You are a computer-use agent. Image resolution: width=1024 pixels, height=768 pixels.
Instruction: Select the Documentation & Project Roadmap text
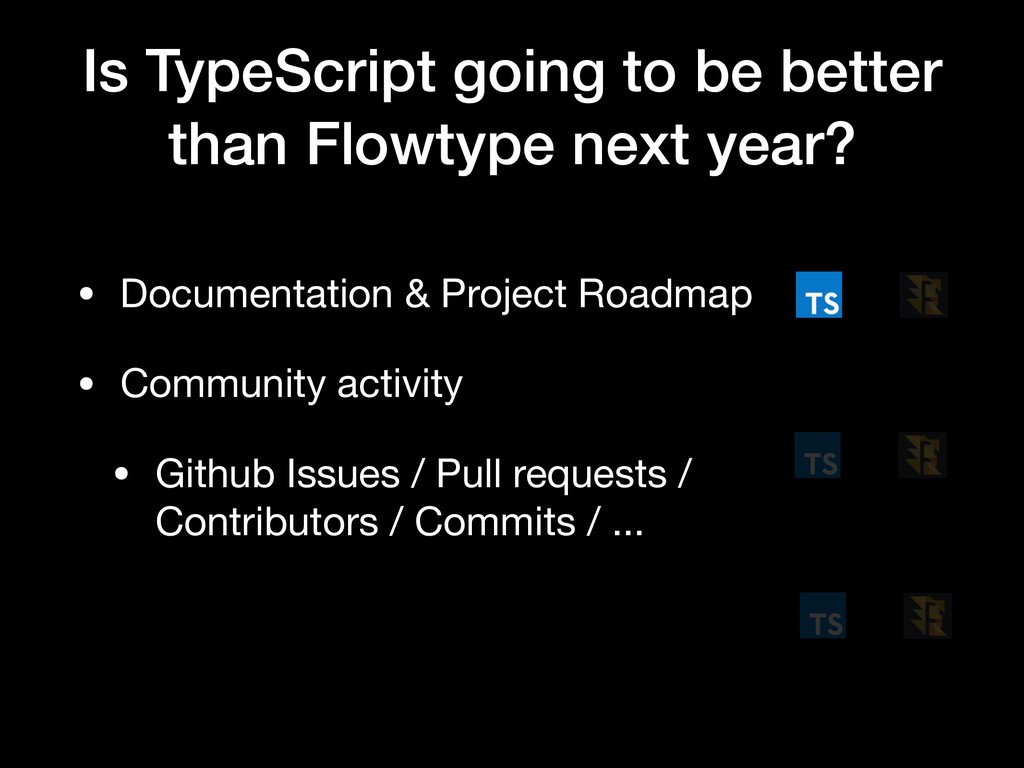436,295
